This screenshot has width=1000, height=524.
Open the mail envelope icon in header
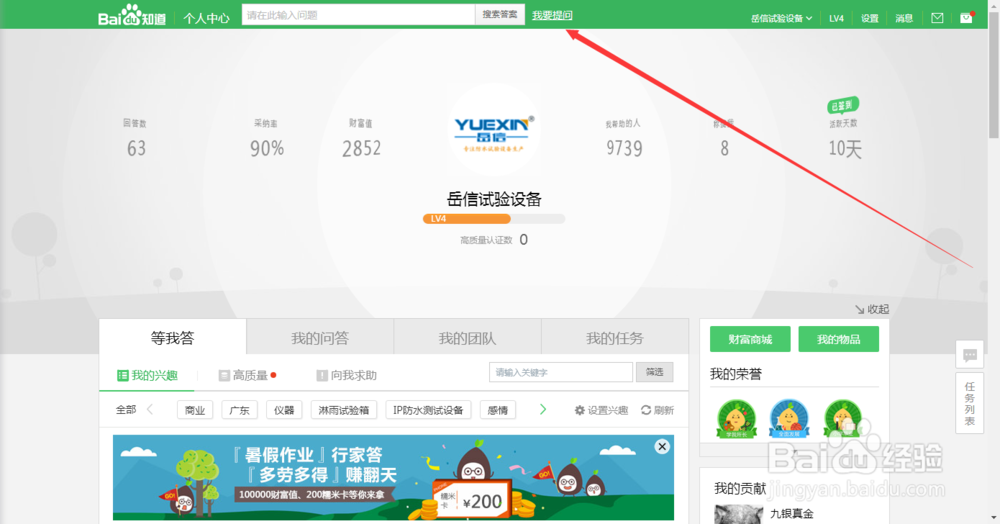click(x=937, y=18)
